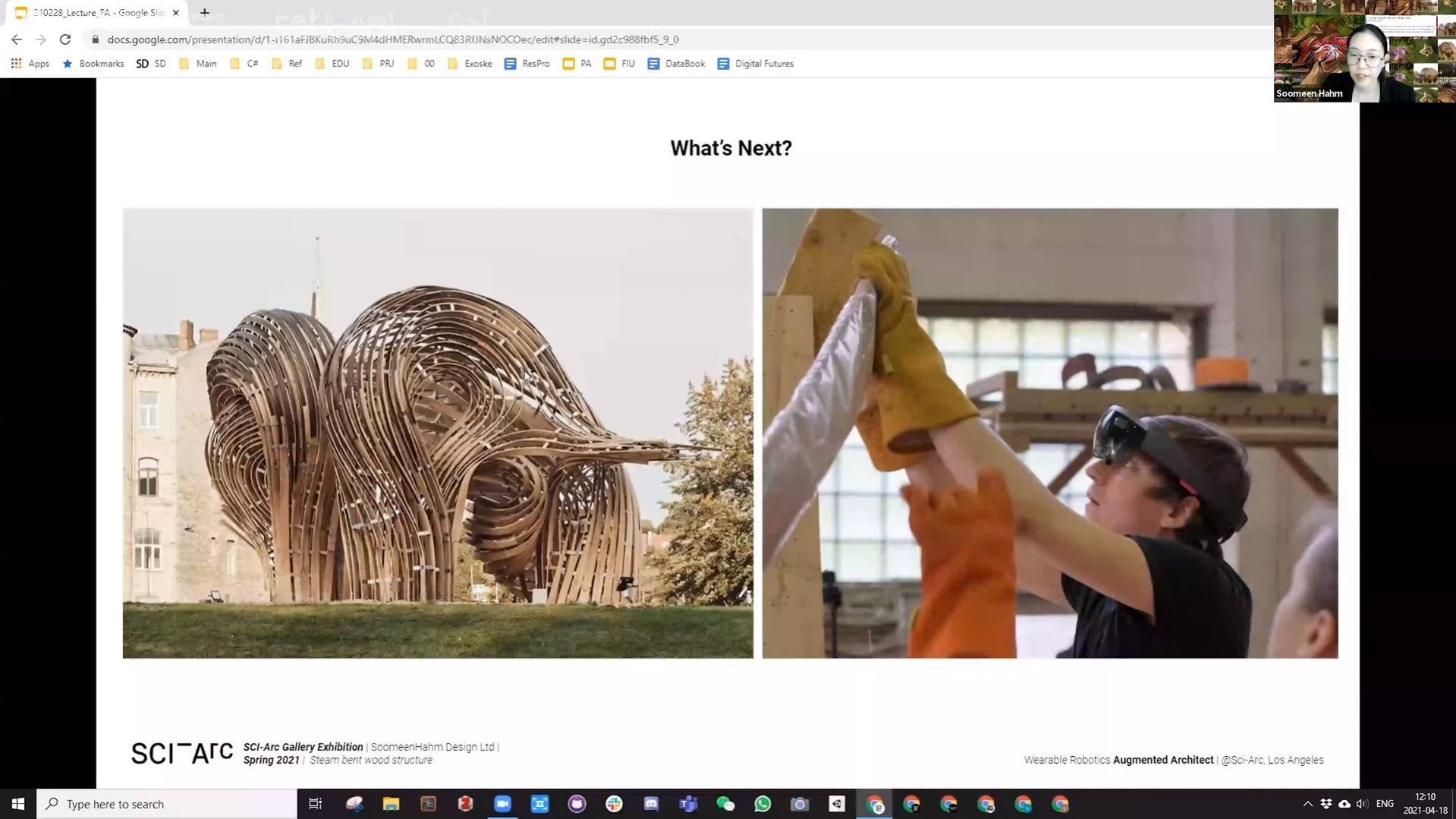This screenshot has height=819, width=1456.
Task: Click the Windows Task View icon
Action: pos(316,804)
